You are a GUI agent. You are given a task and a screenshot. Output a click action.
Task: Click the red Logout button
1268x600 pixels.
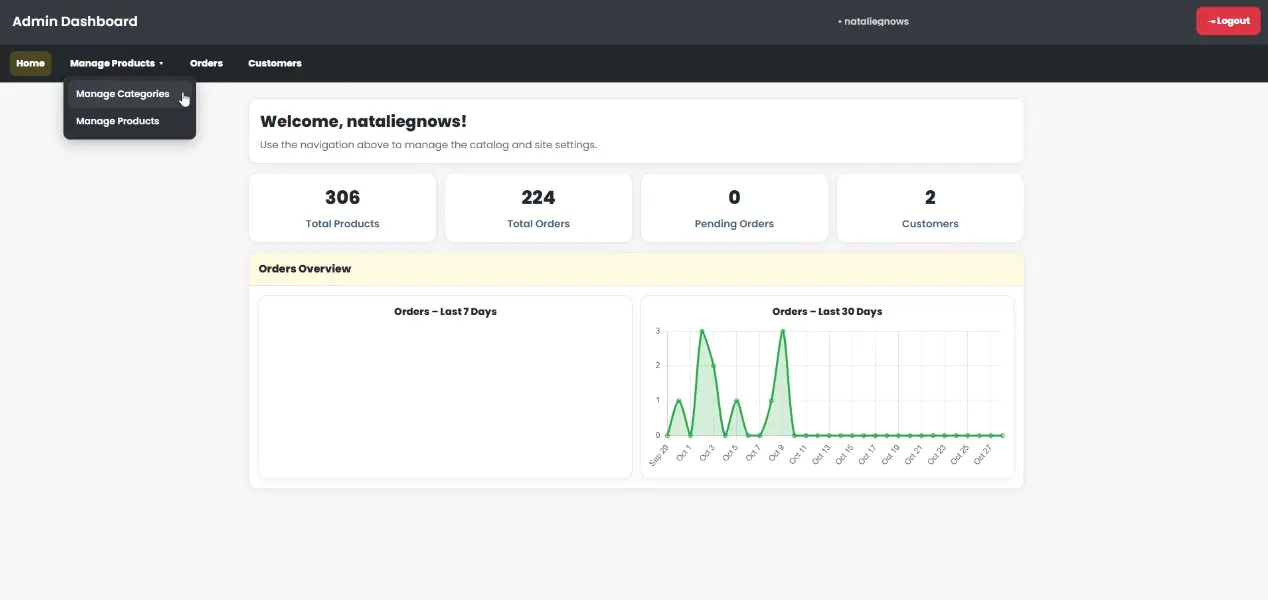click(x=1228, y=21)
